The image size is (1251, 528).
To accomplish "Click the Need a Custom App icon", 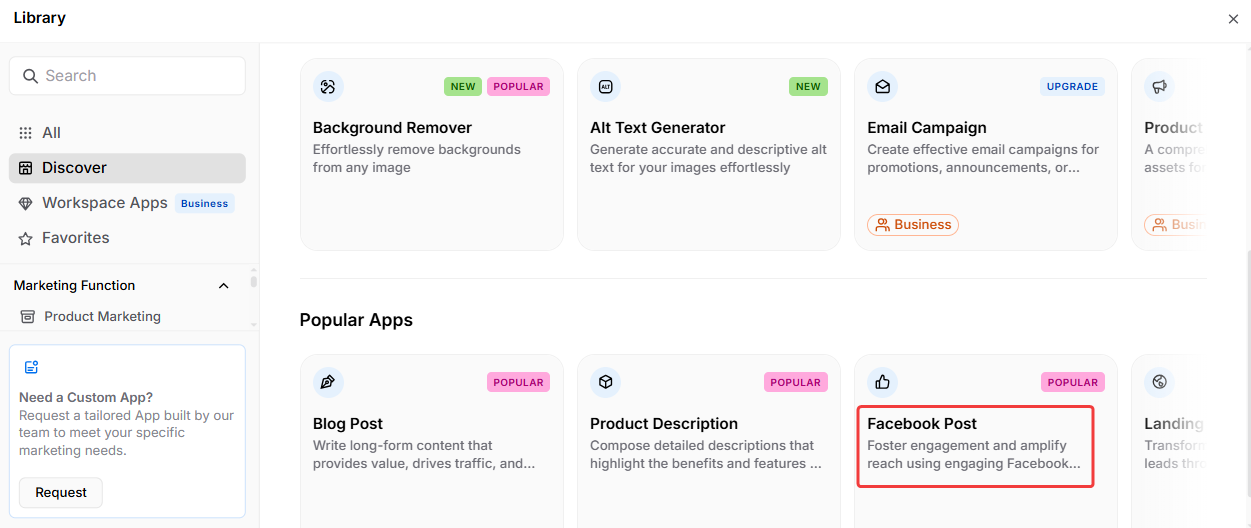I will point(31,368).
